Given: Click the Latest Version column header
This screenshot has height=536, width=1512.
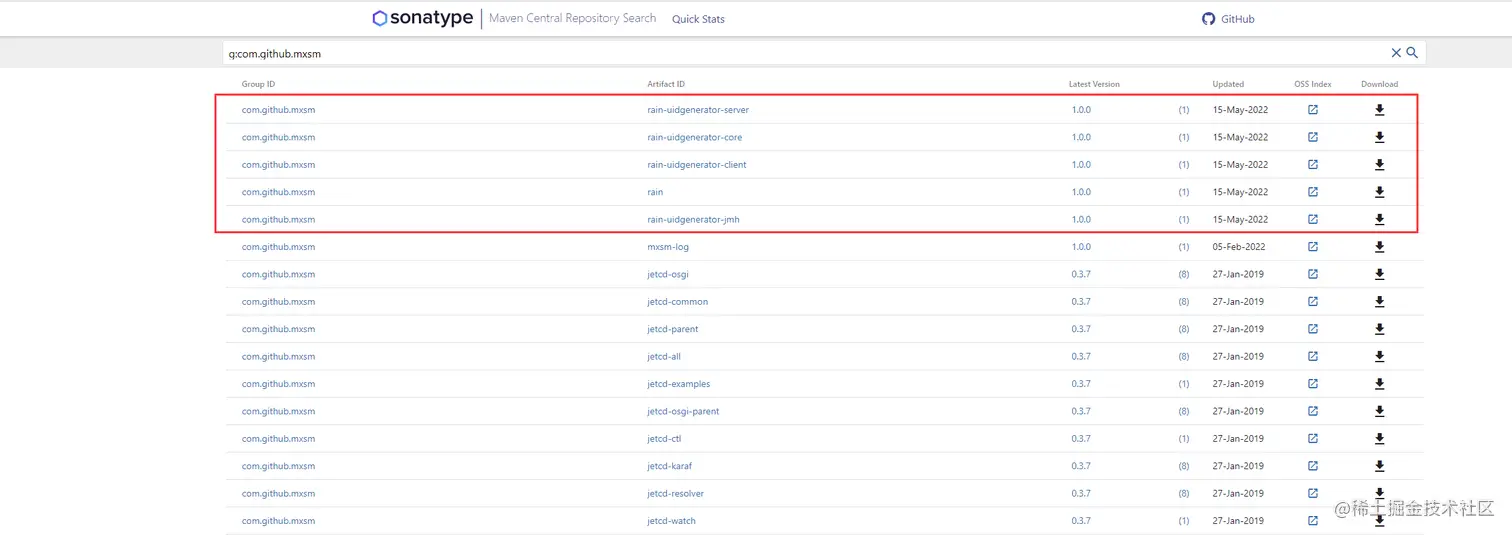Looking at the screenshot, I should 1094,84.
